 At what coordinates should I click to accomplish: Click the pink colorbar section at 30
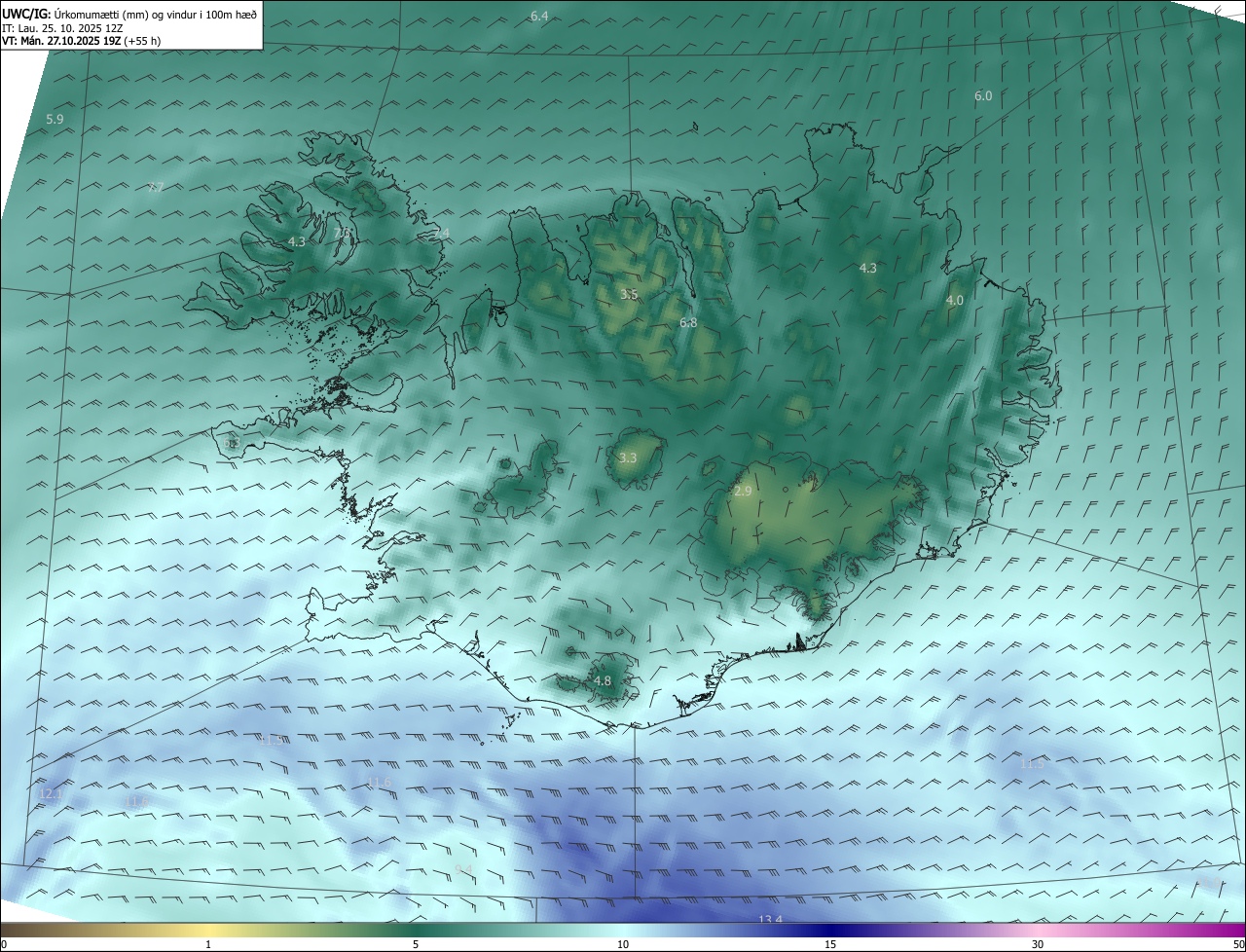pyautogui.click(x=1038, y=929)
